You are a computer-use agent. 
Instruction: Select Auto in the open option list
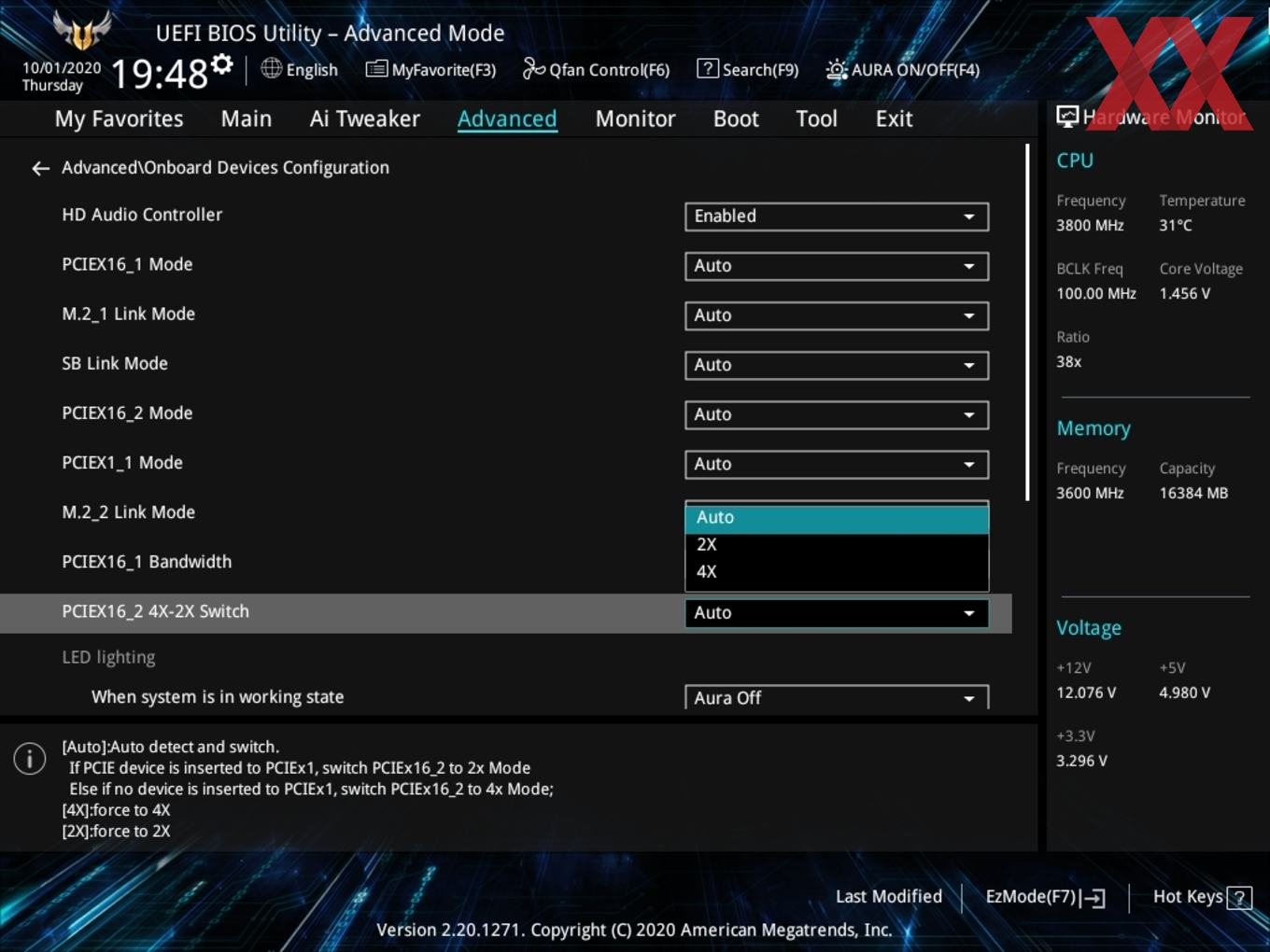click(x=837, y=518)
